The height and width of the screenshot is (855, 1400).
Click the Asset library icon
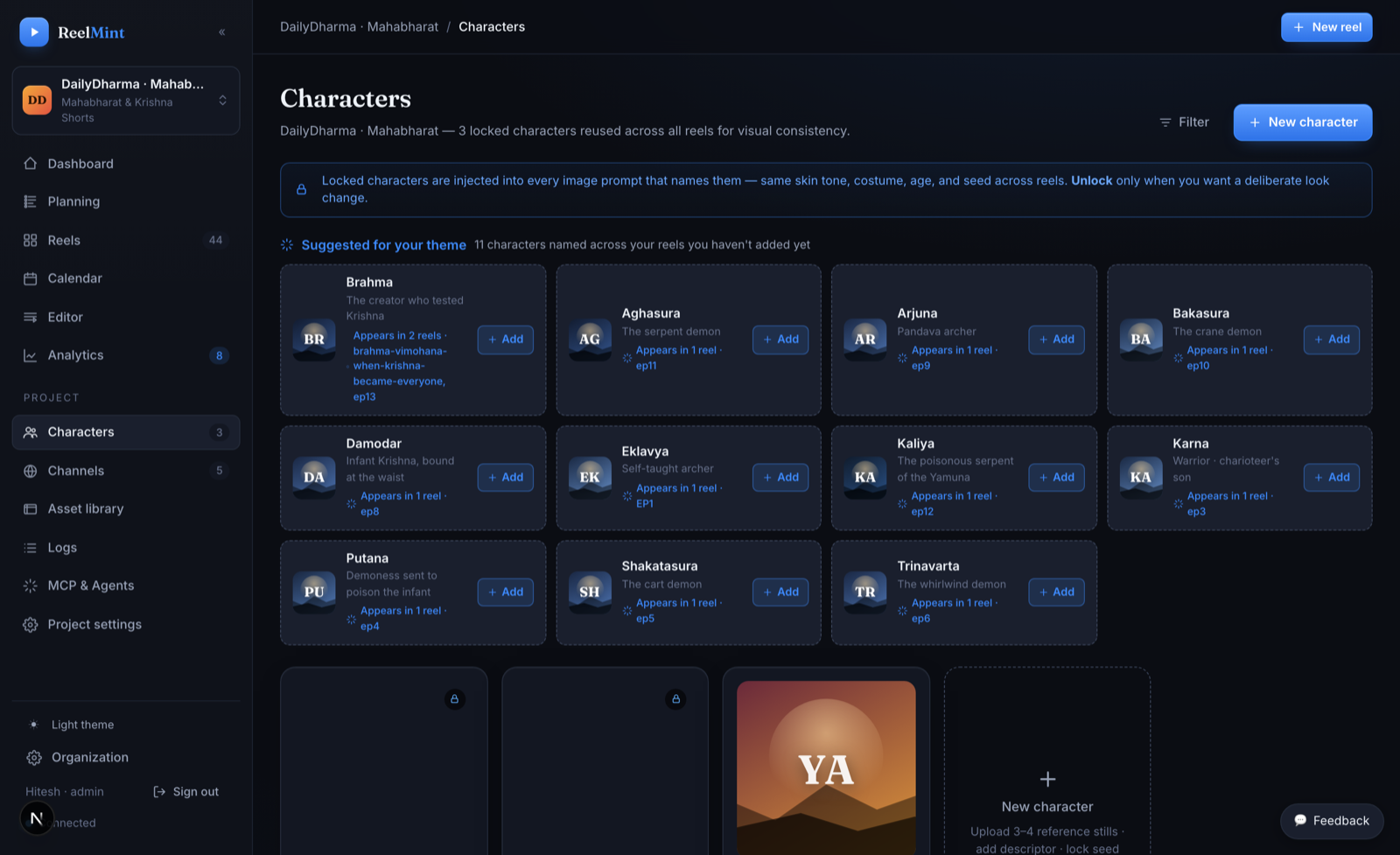point(31,508)
